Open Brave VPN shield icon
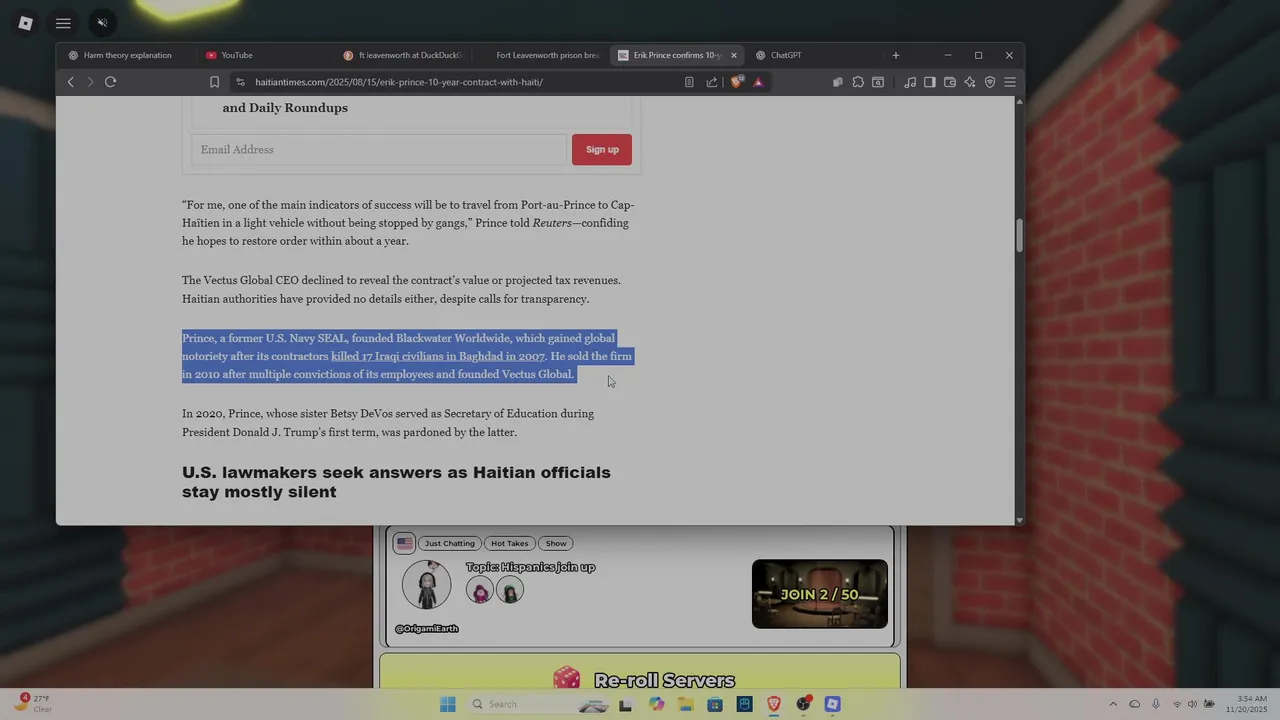Screen dimensions: 1280x720 tap(990, 82)
